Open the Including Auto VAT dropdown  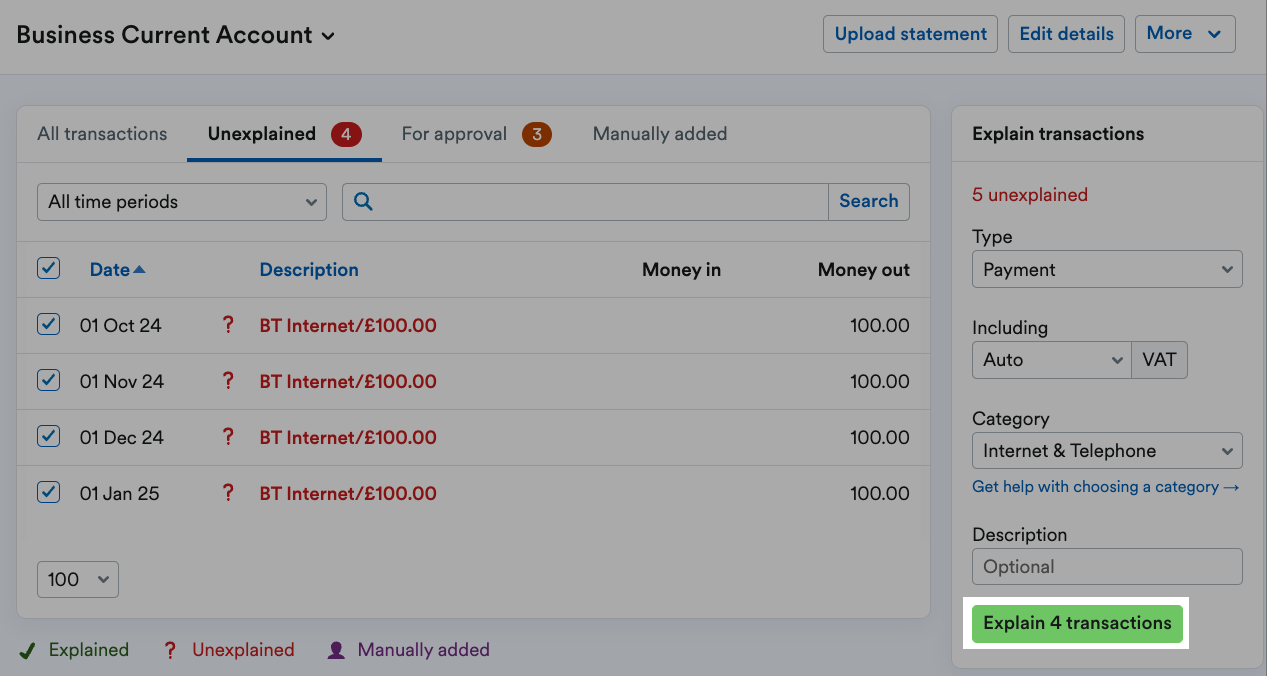[x=1051, y=360]
